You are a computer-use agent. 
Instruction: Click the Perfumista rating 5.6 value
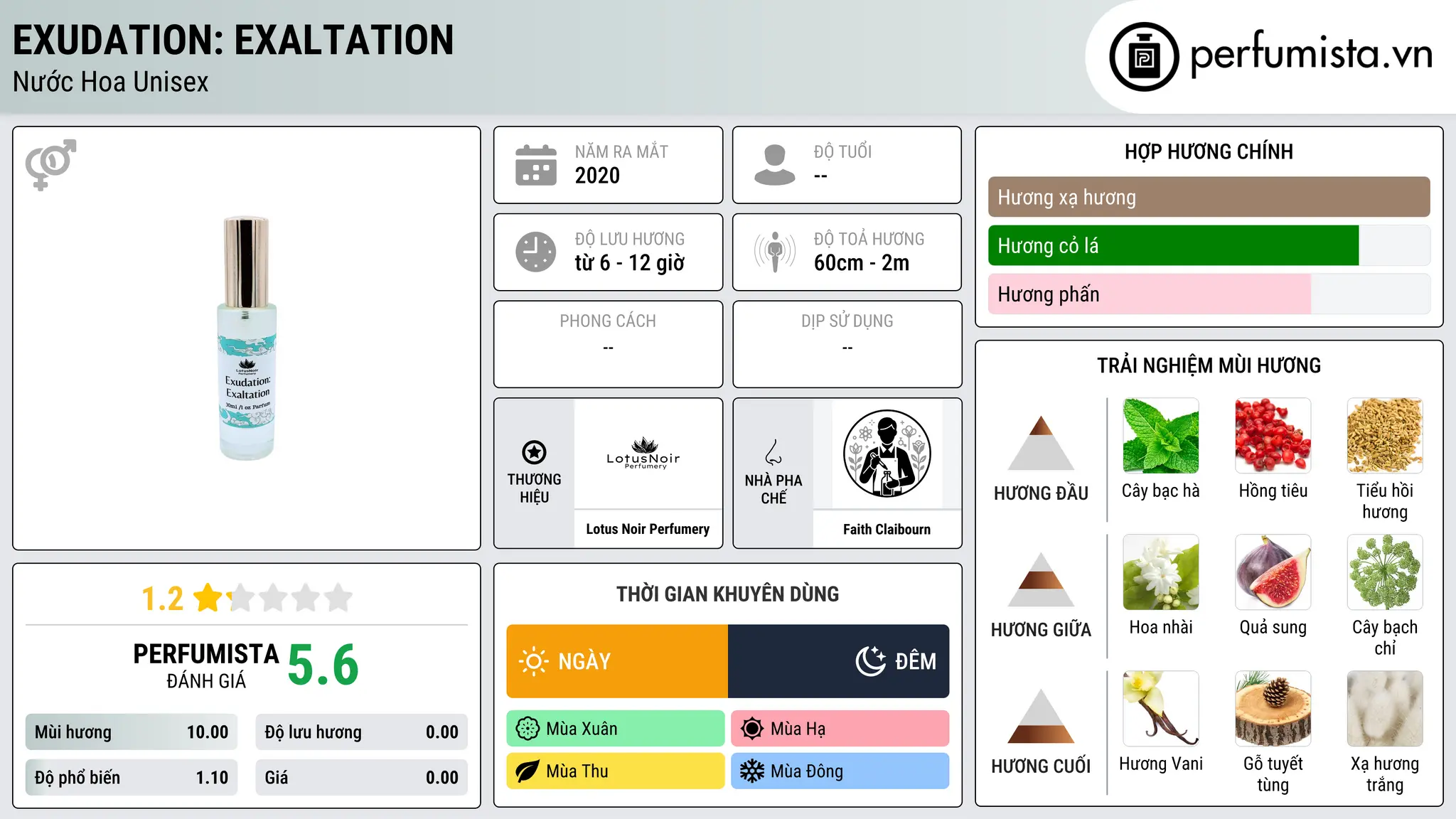tap(323, 665)
